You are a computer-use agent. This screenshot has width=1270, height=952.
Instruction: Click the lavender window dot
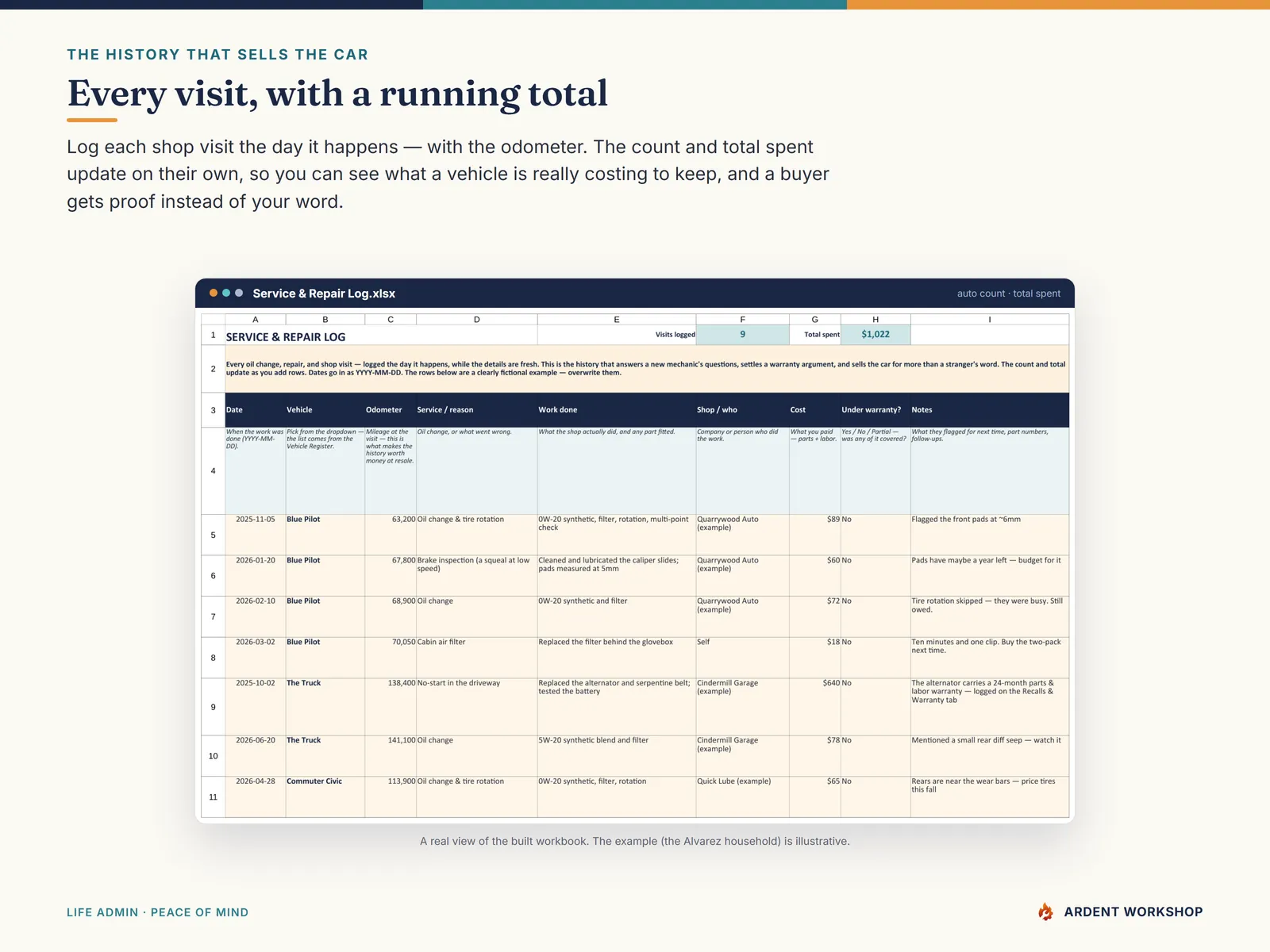click(239, 293)
